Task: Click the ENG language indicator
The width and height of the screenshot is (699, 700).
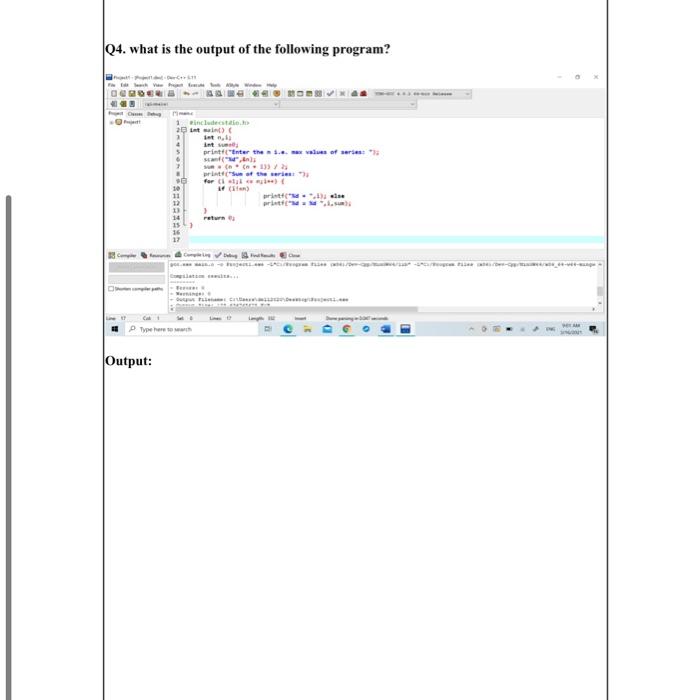Action: click(x=550, y=329)
